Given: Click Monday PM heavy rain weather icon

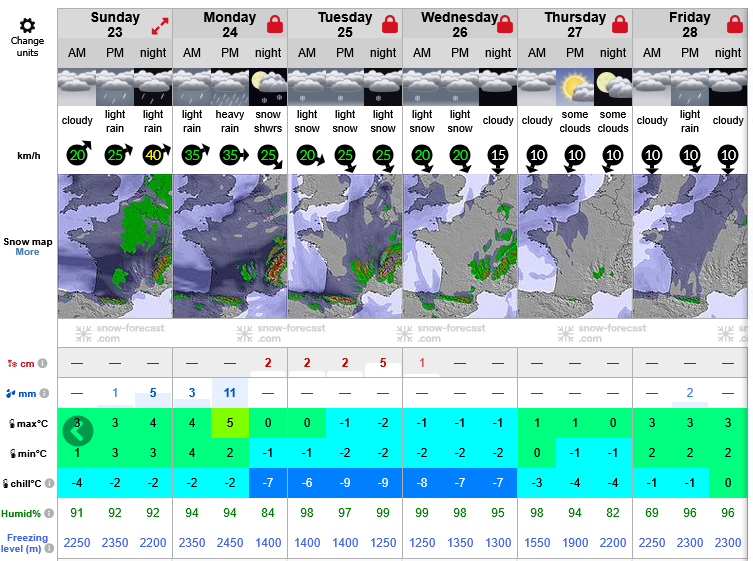Looking at the screenshot, I should pyautogui.click(x=230, y=87).
